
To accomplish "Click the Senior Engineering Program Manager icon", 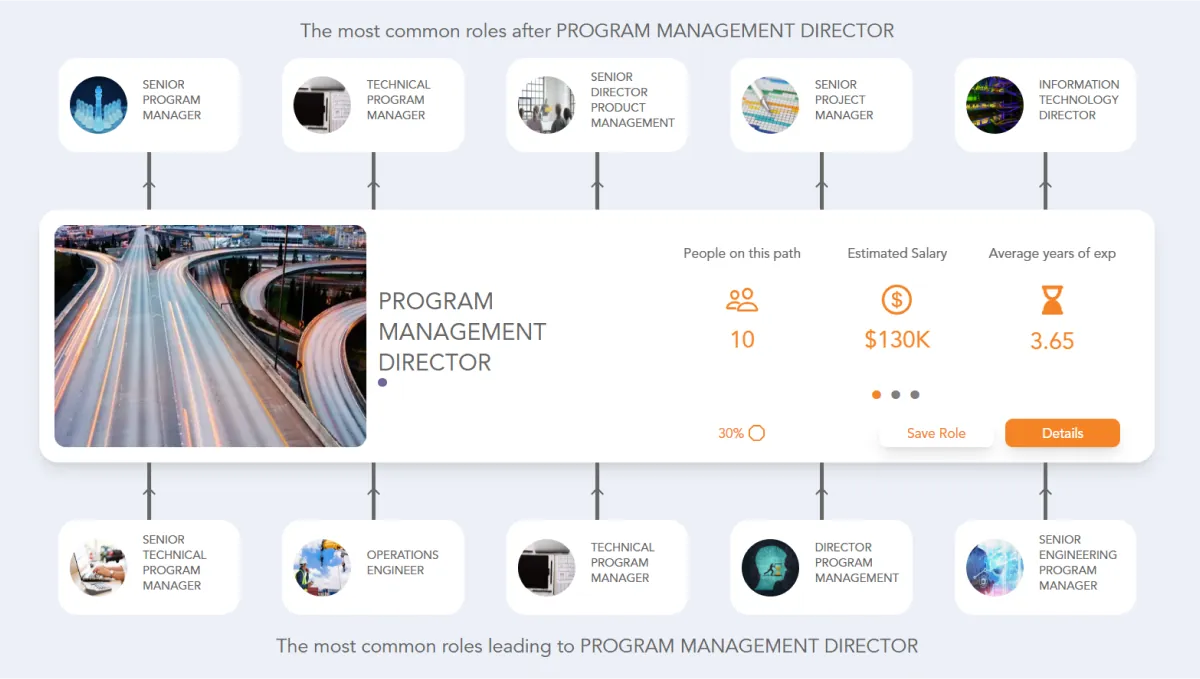I will (994, 567).
